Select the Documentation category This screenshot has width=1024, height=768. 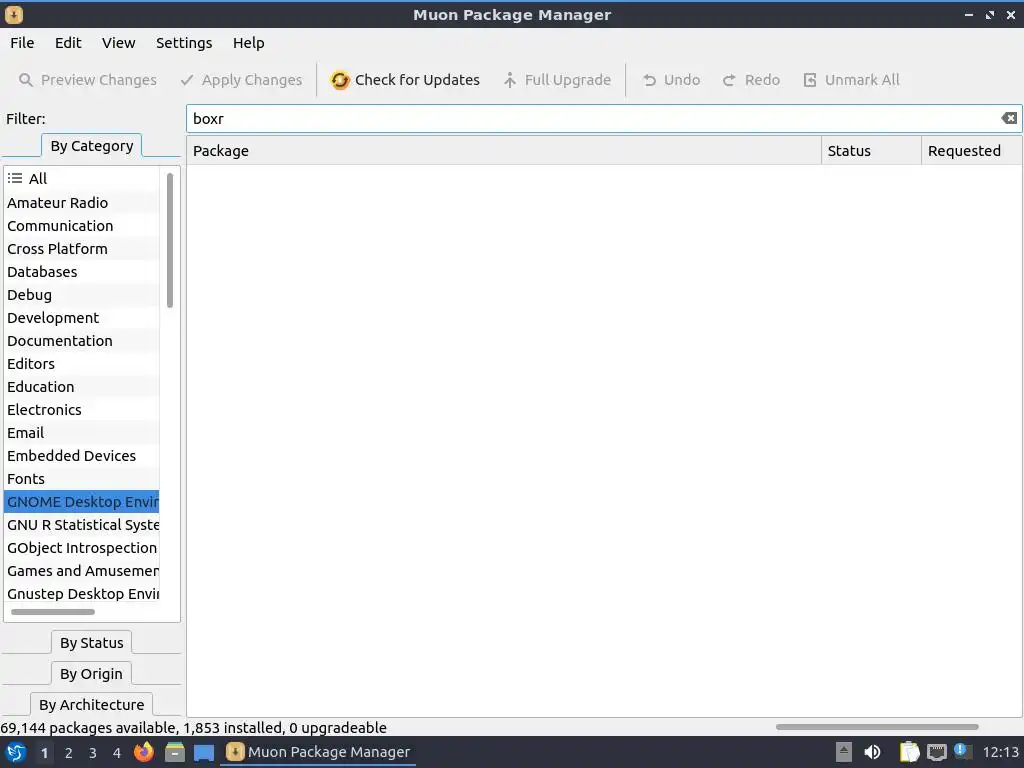(x=82, y=341)
